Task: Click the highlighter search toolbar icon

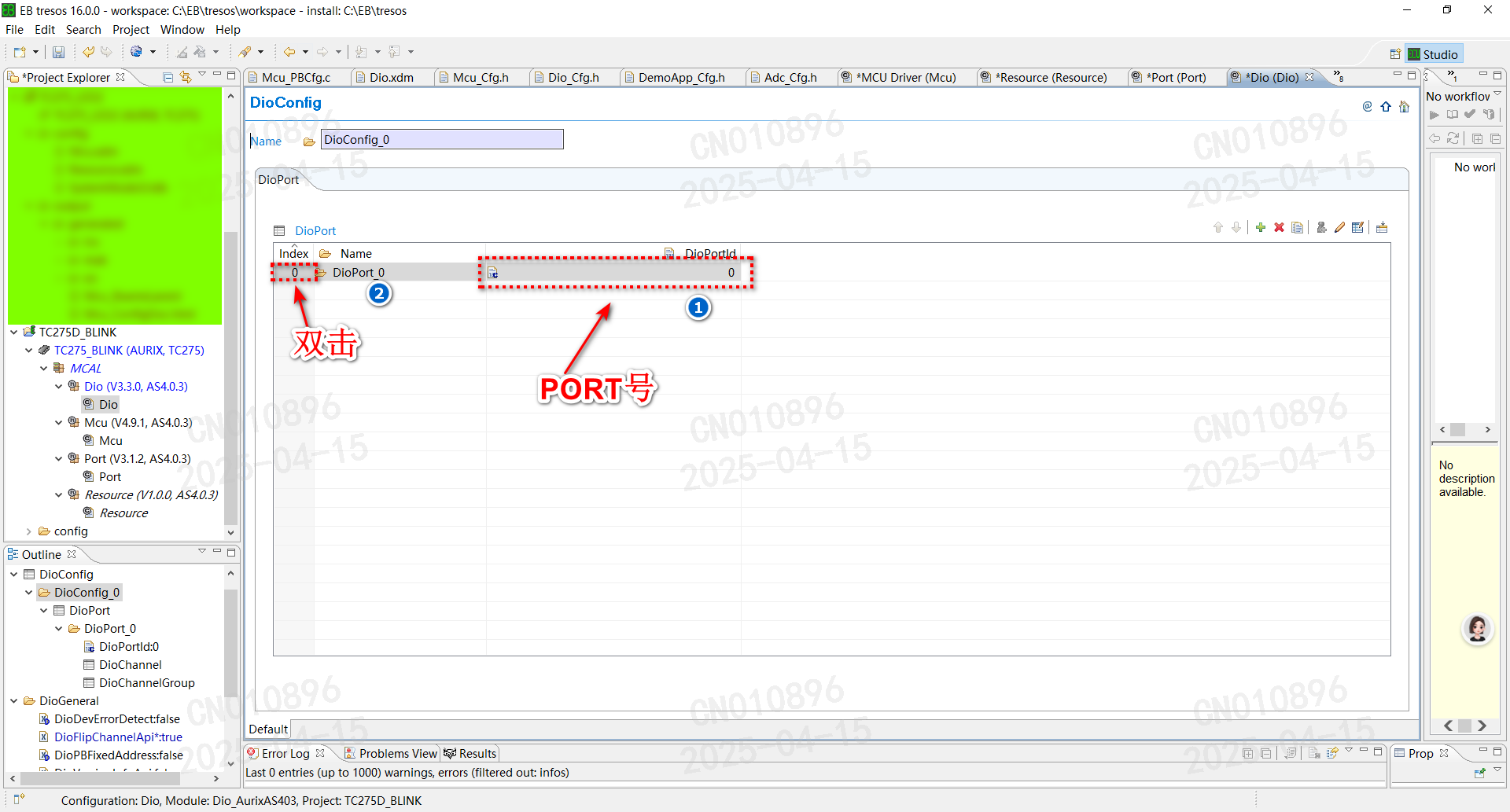Action: tap(245, 52)
